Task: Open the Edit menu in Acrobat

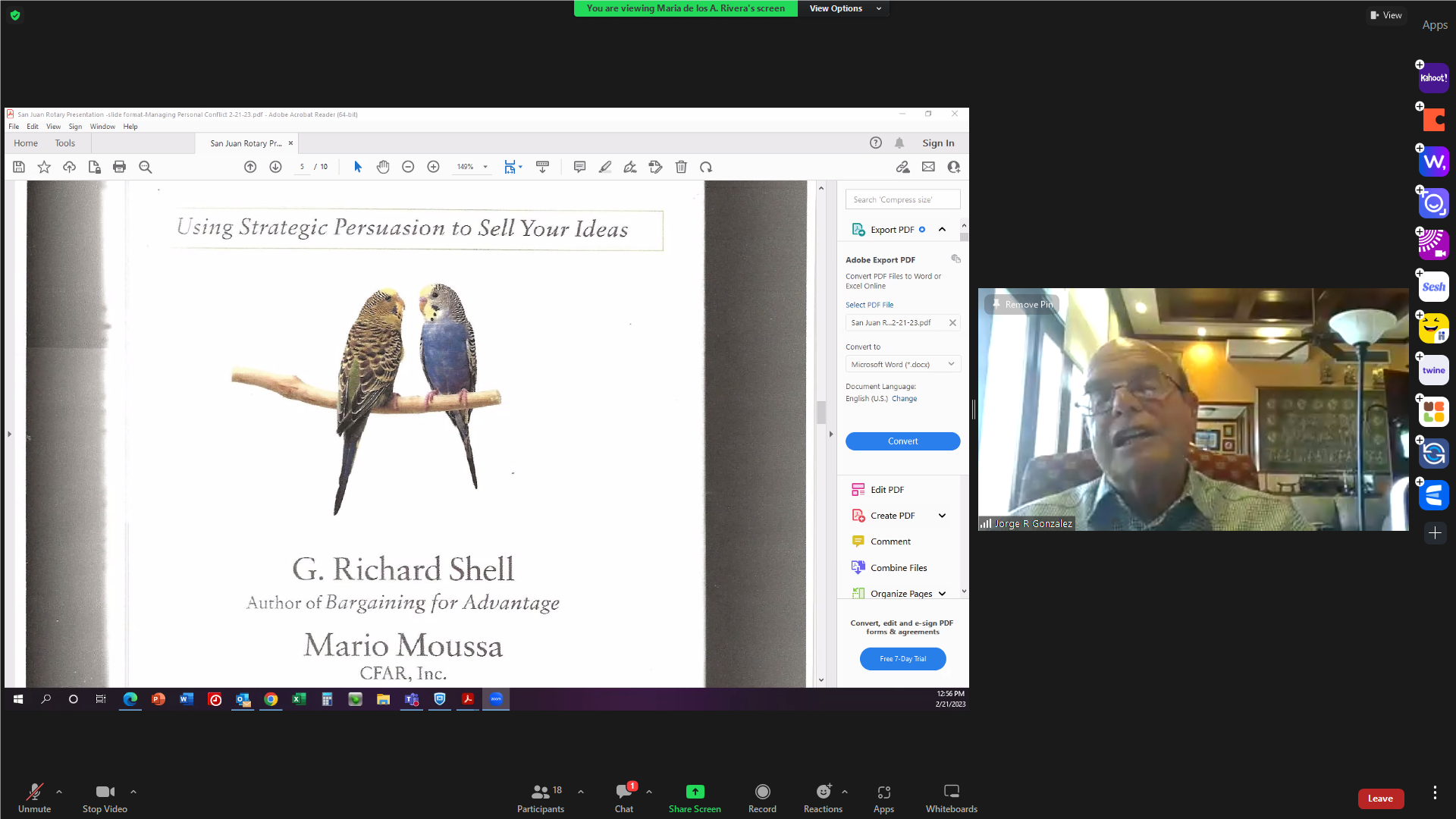Action: tap(33, 127)
